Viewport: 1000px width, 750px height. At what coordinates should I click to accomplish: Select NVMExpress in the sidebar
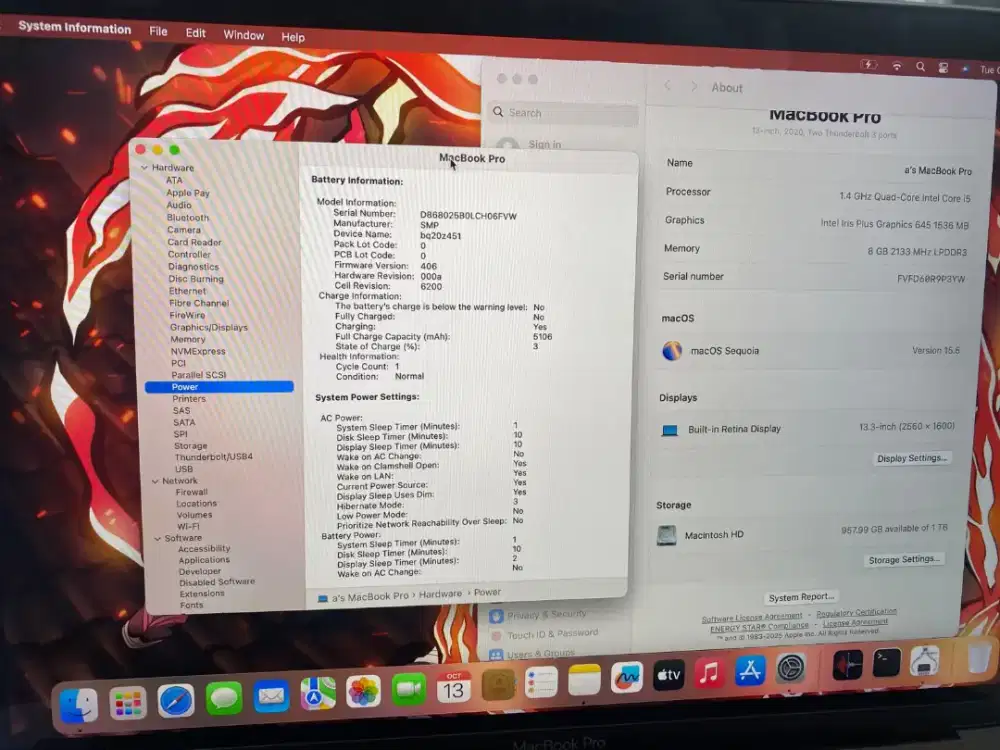point(198,351)
